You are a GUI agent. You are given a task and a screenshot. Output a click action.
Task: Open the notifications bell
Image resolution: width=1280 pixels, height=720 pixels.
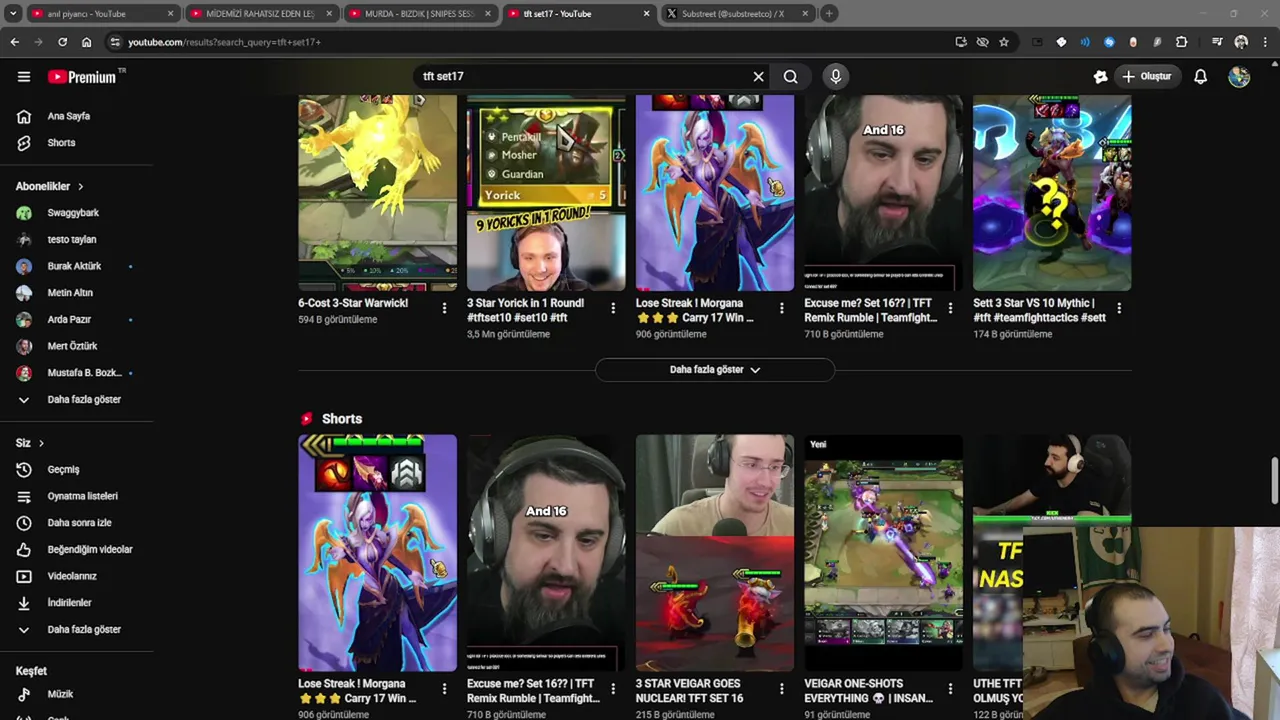(1200, 76)
